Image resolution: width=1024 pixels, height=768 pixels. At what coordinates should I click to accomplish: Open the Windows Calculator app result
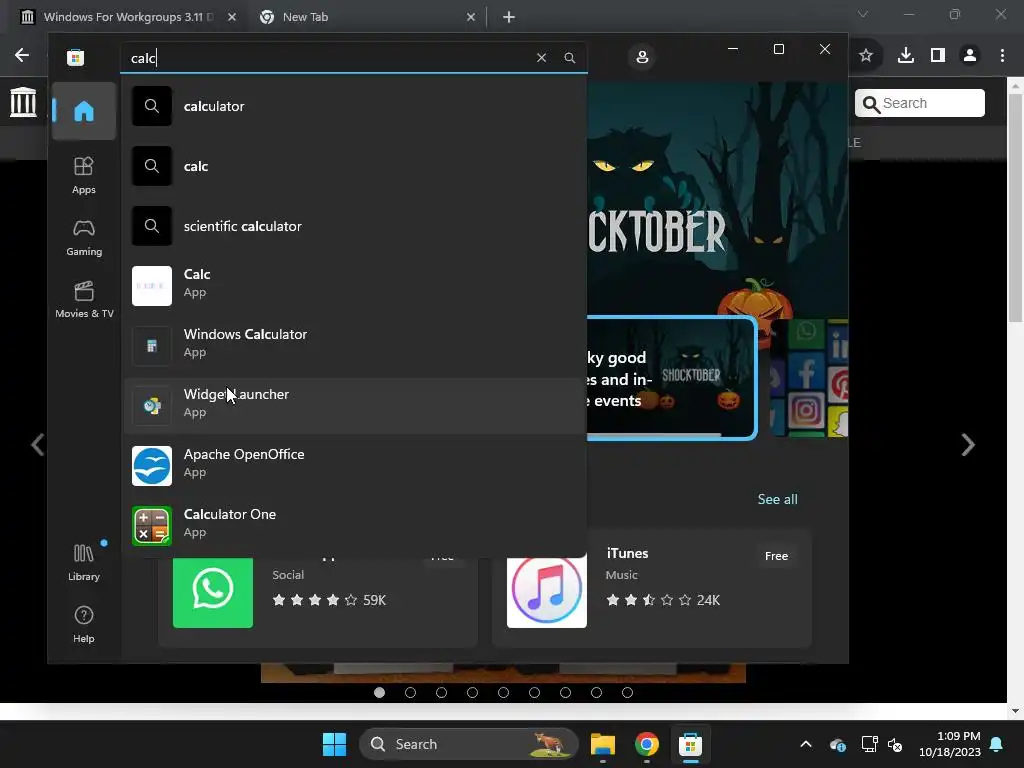tap(354, 345)
